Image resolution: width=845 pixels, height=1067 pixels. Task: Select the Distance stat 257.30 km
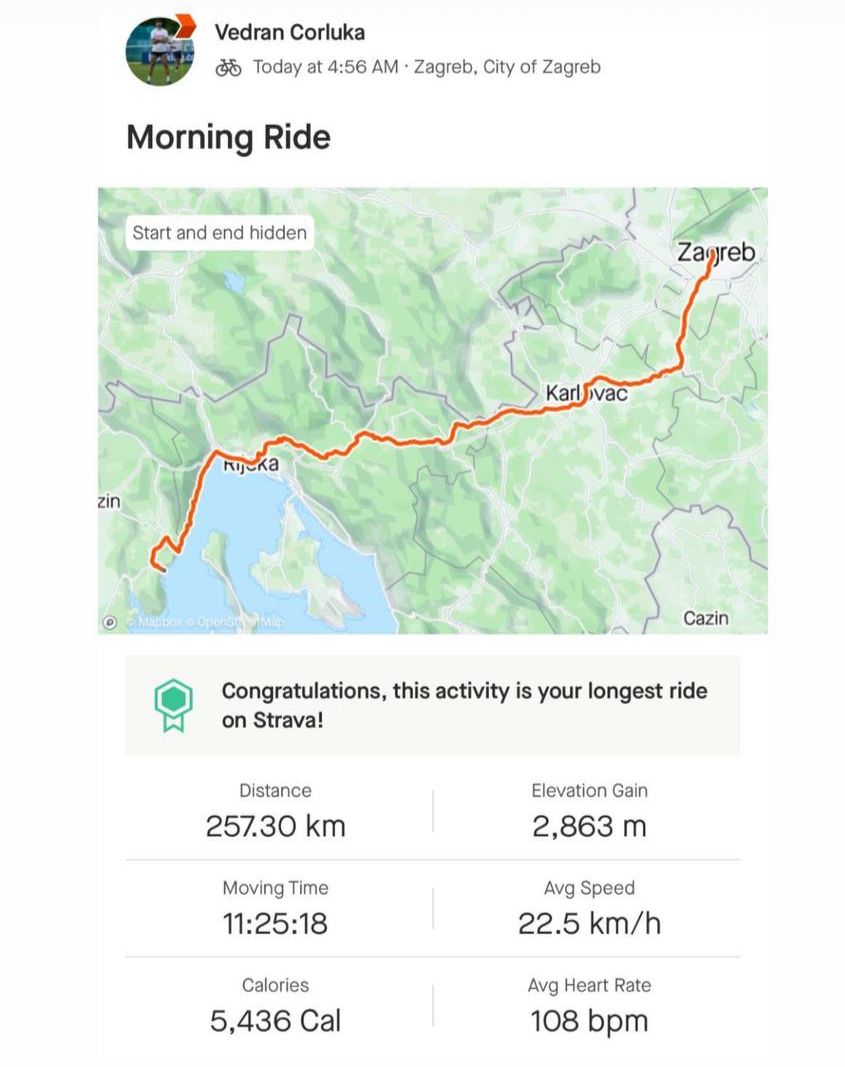click(276, 826)
